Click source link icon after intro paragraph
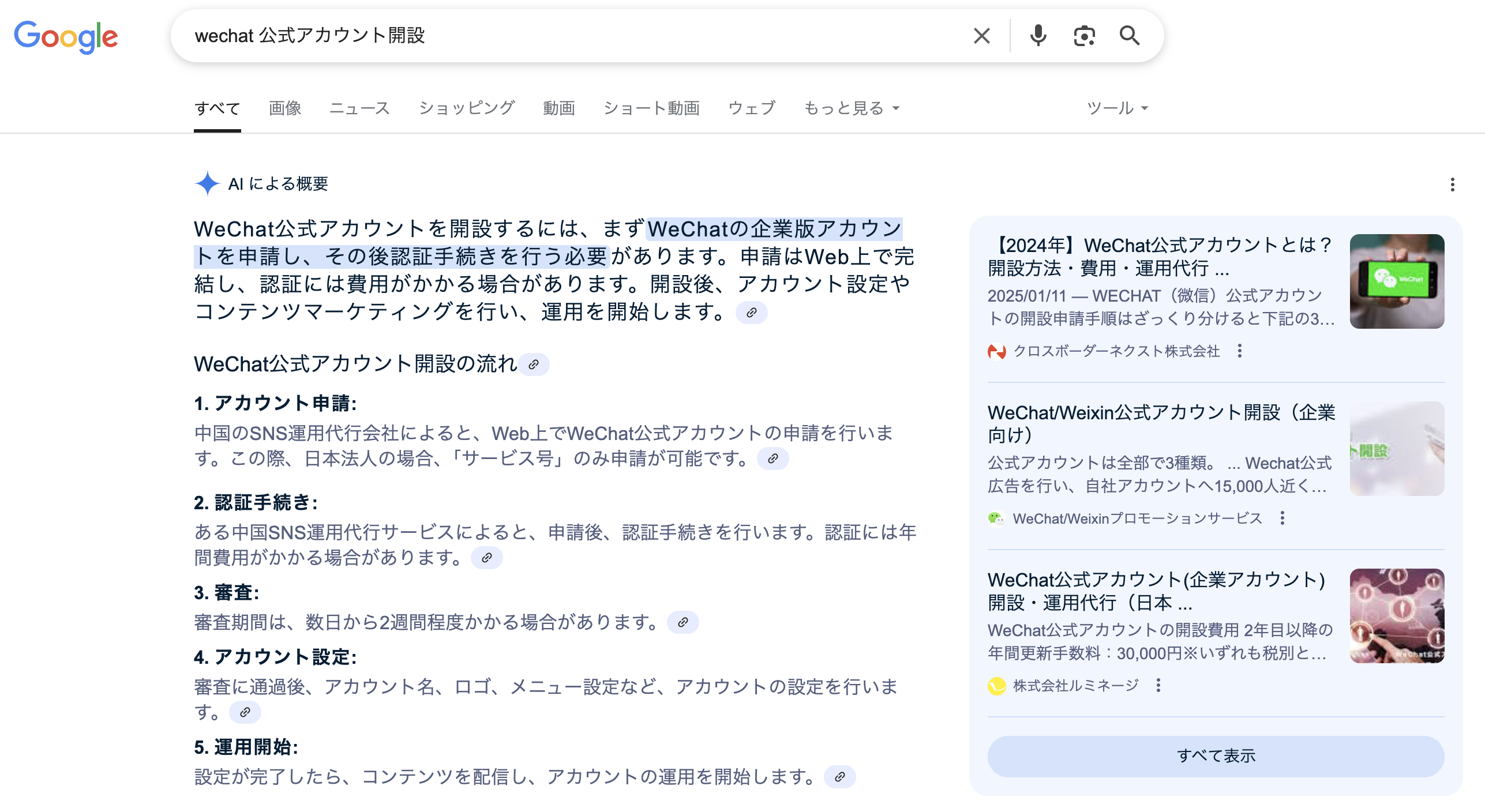The height and width of the screenshot is (812, 1485). click(751, 313)
